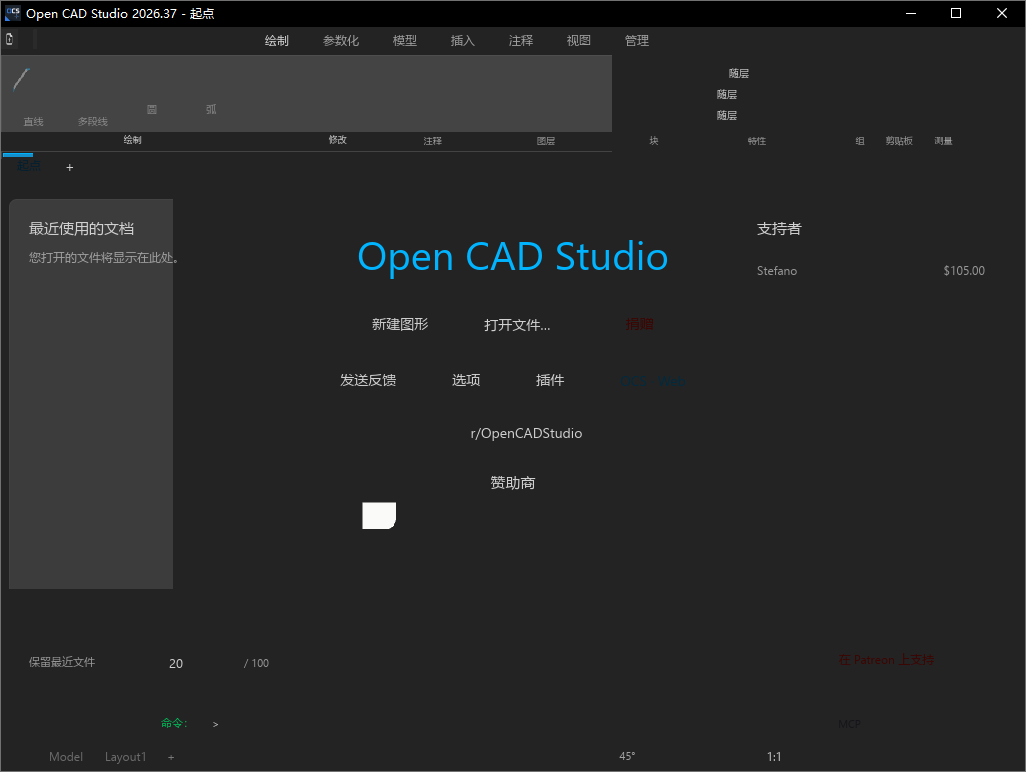Open 选项 options
The image size is (1026, 772).
[x=466, y=380]
